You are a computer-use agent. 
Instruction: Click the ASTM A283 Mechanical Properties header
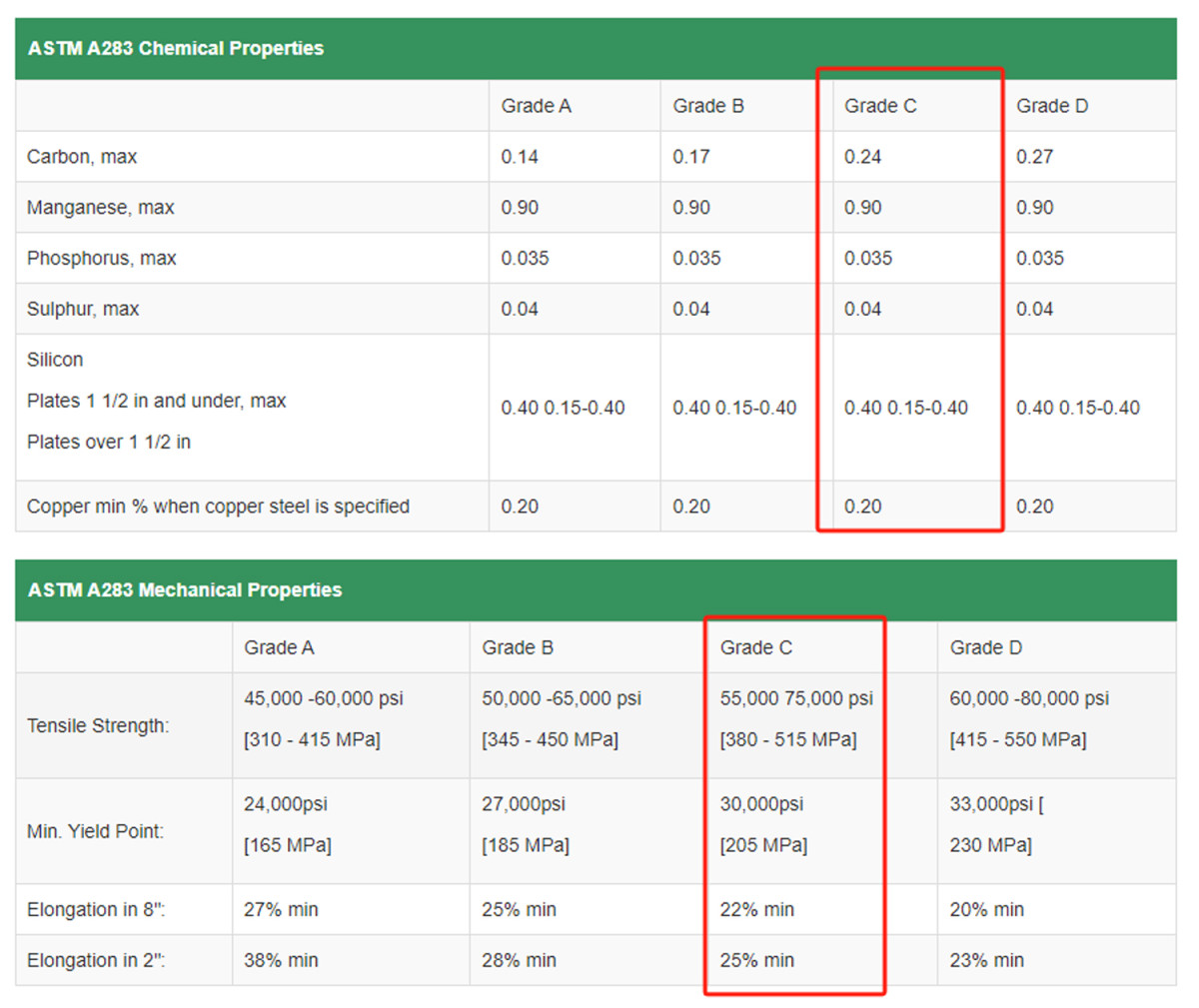coord(185,589)
